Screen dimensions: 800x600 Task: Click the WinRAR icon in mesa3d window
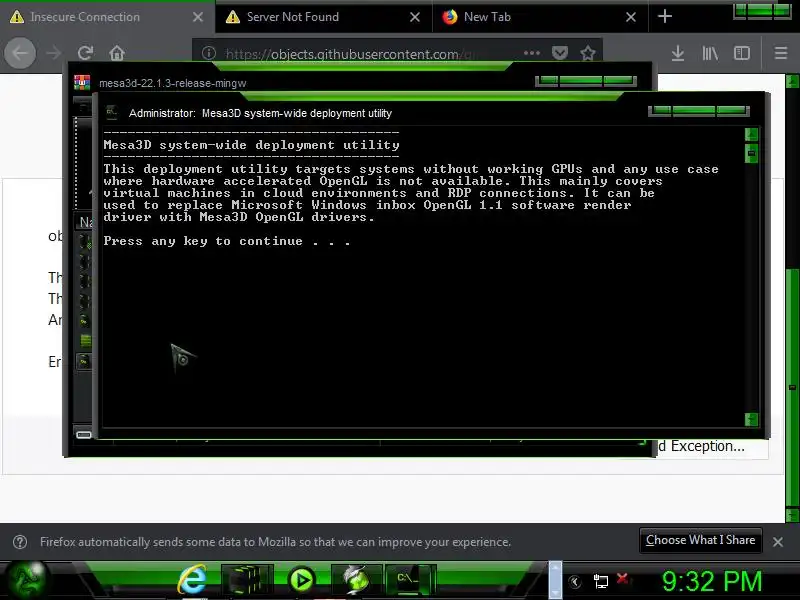tap(82, 82)
